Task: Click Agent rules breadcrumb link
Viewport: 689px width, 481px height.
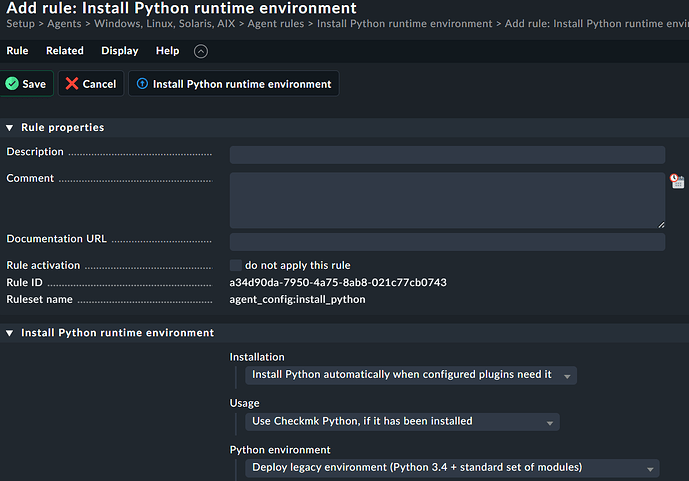Action: click(x=276, y=23)
